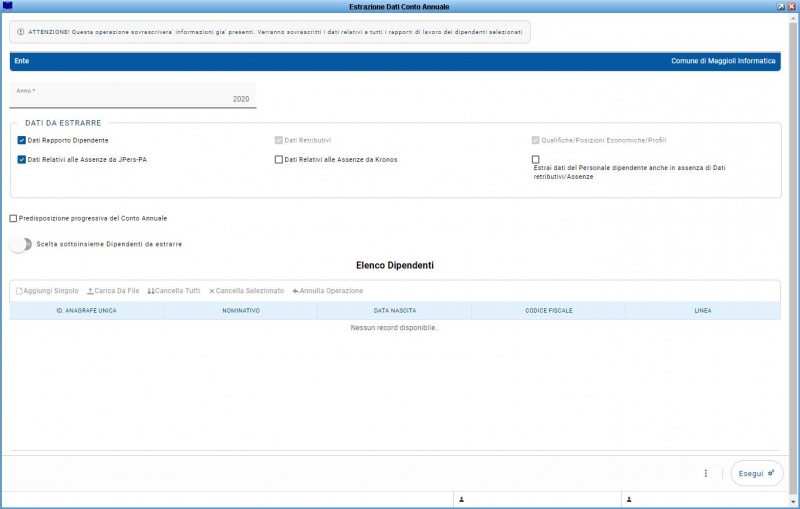Check Estrai dati del Personale dipendente option
Viewport: 800px width, 509px height.
click(x=536, y=159)
